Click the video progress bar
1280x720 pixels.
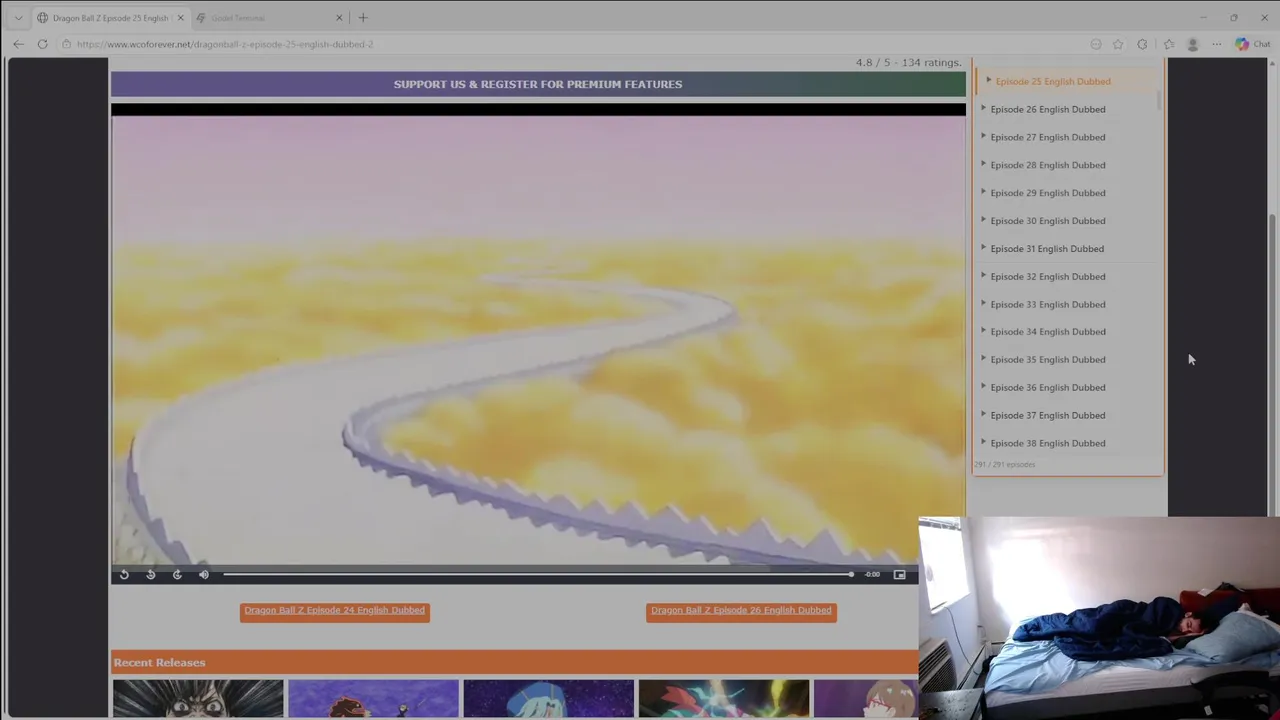point(538,574)
